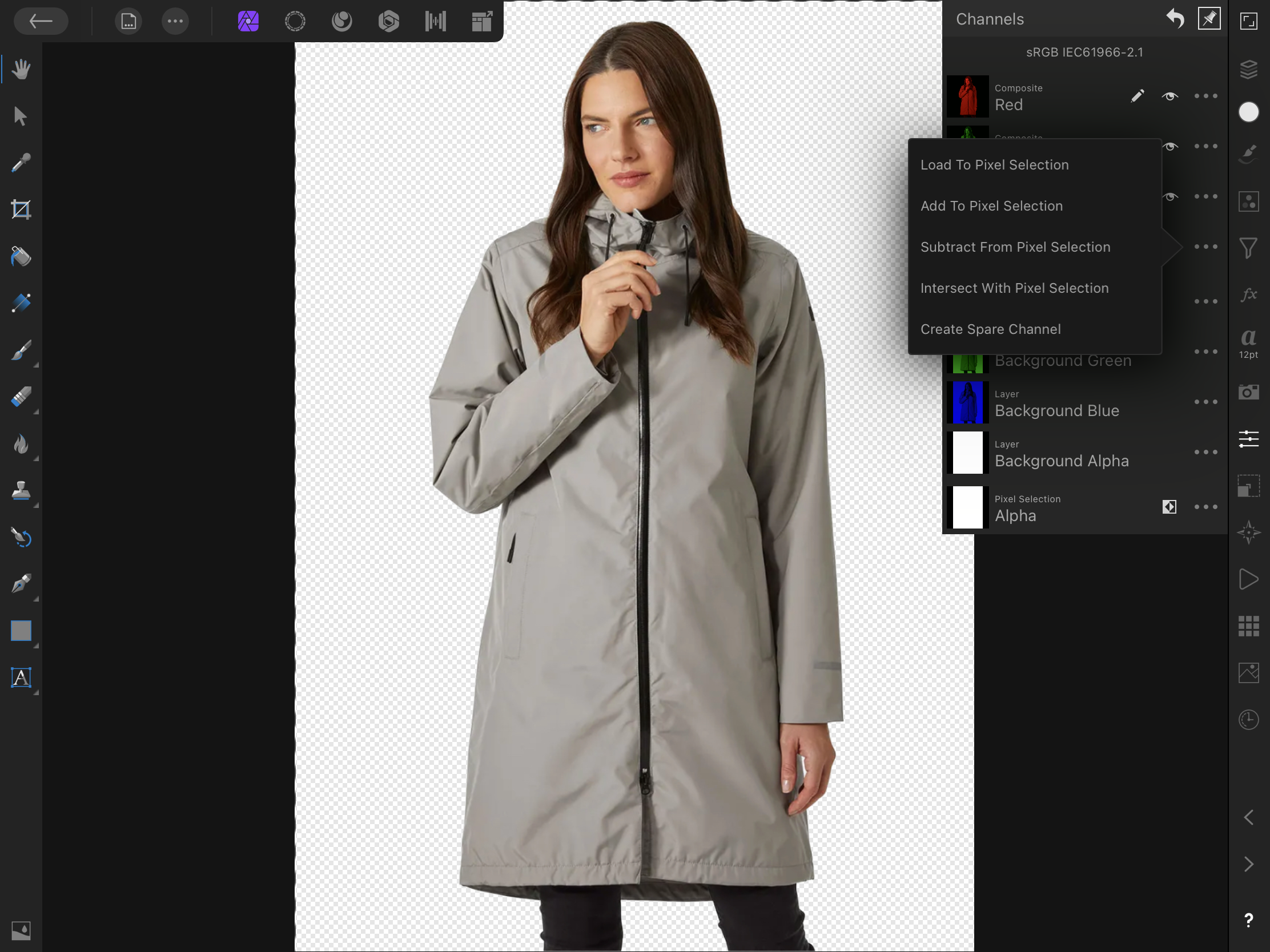The image size is (1270, 952).
Task: Select the Crop tool
Action: tap(21, 209)
